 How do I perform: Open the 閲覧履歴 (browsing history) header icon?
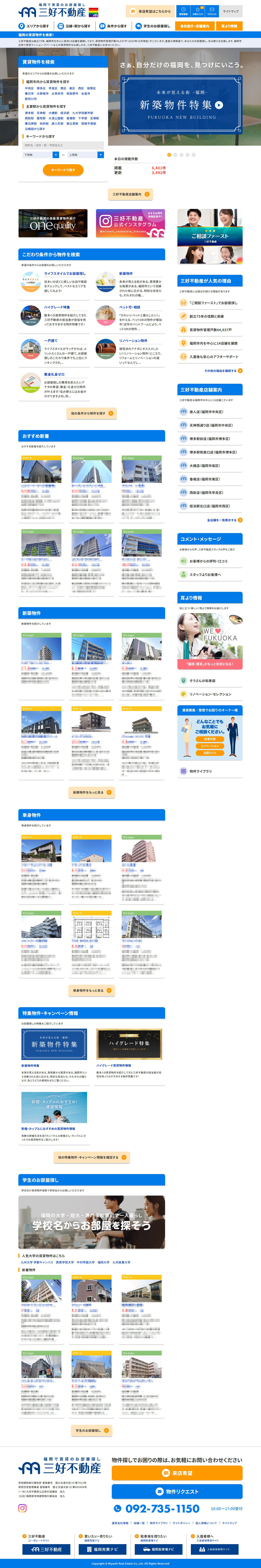point(183,11)
